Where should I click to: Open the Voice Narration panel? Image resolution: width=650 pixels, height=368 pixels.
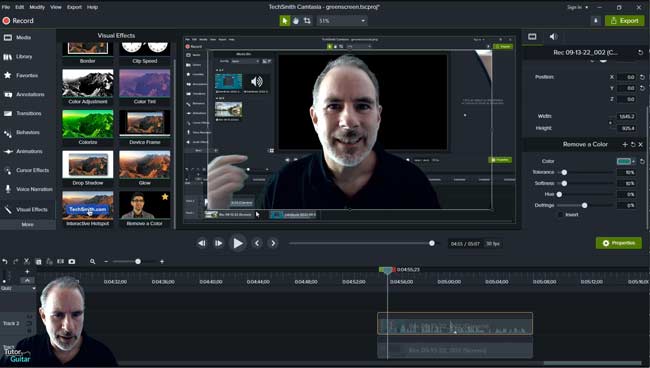point(28,189)
